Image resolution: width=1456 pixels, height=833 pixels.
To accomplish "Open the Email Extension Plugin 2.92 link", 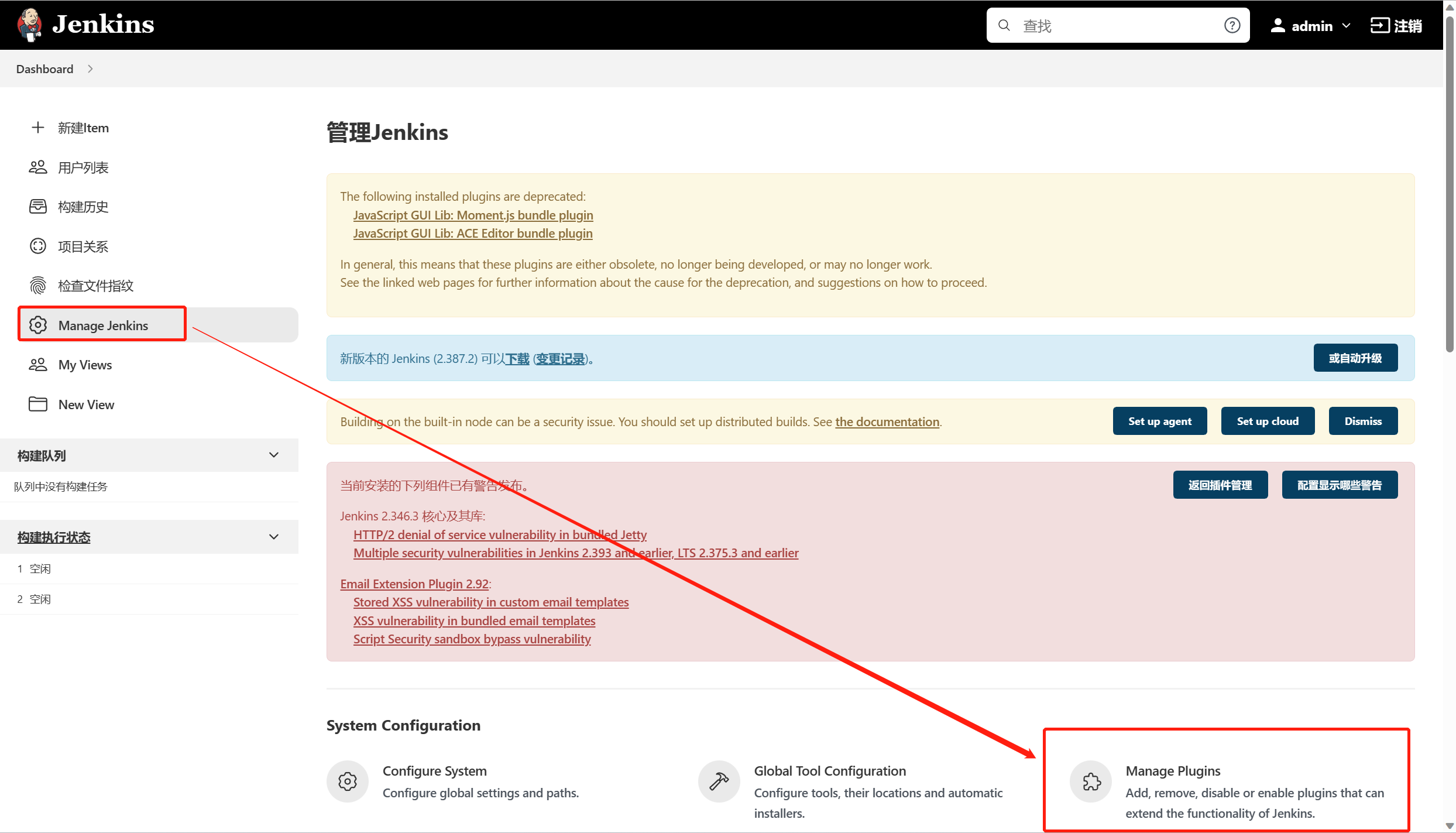I will point(414,584).
